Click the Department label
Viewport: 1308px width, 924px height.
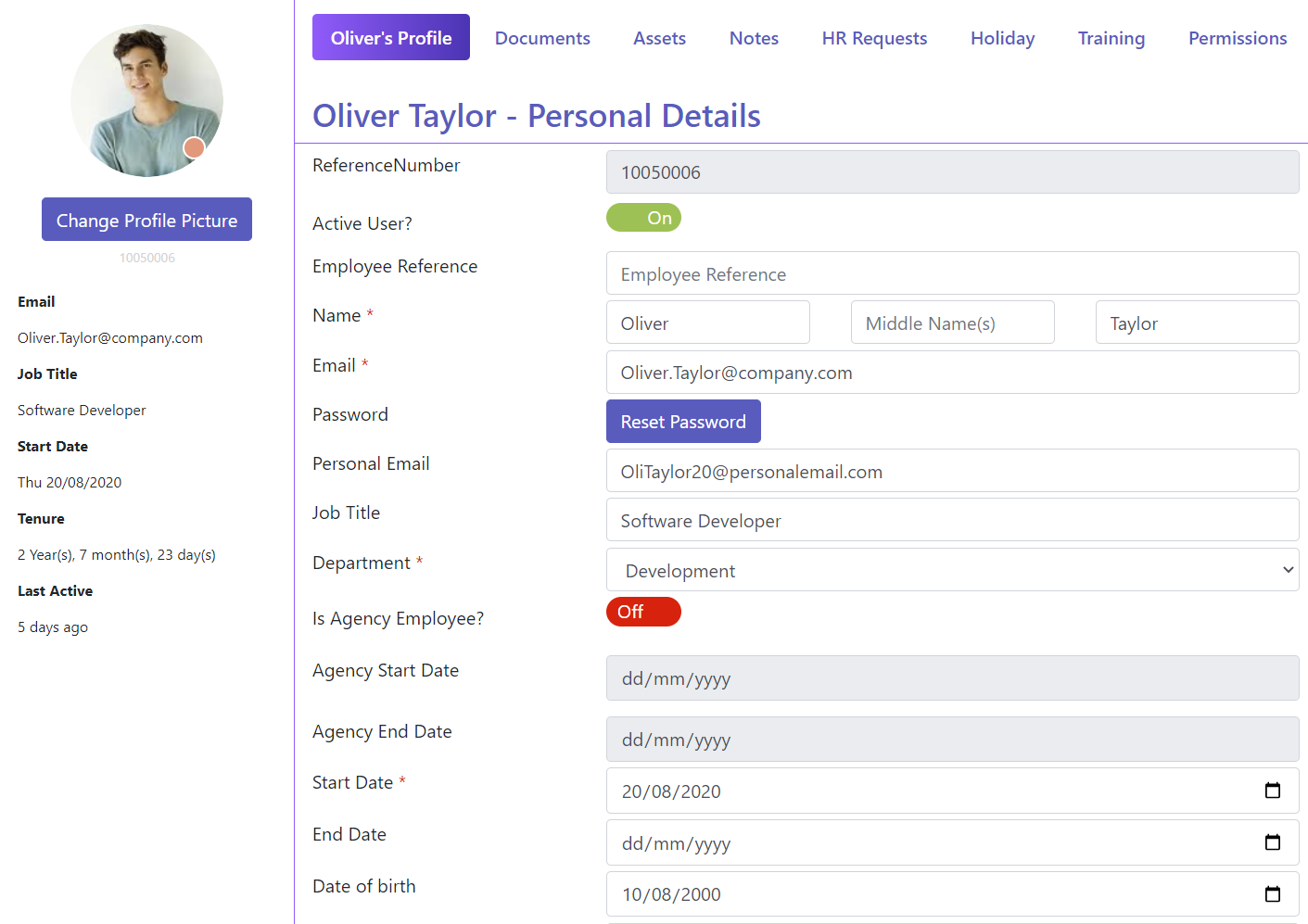click(361, 563)
